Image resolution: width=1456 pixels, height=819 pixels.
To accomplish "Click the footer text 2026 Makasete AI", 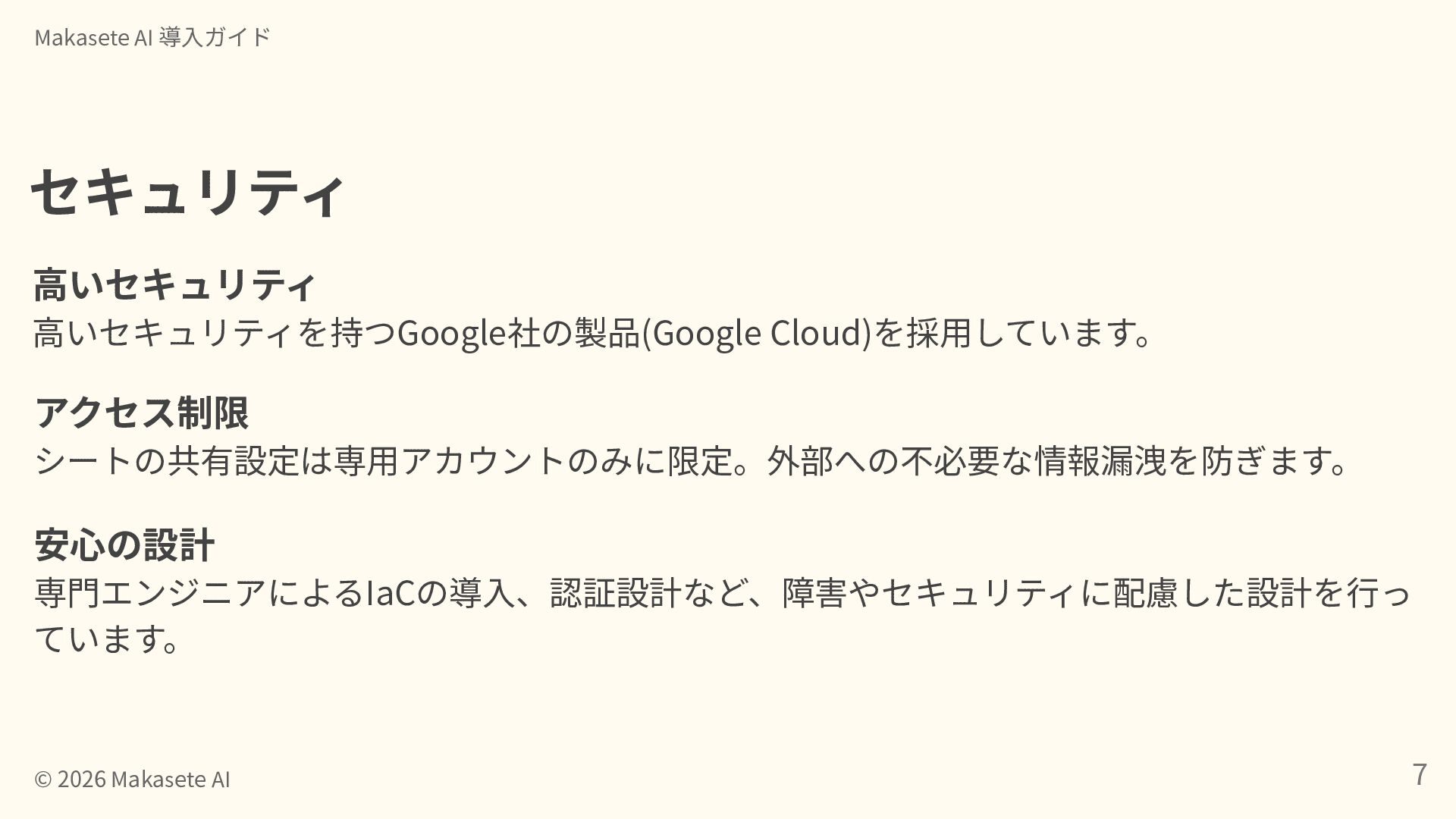I will click(143, 779).
